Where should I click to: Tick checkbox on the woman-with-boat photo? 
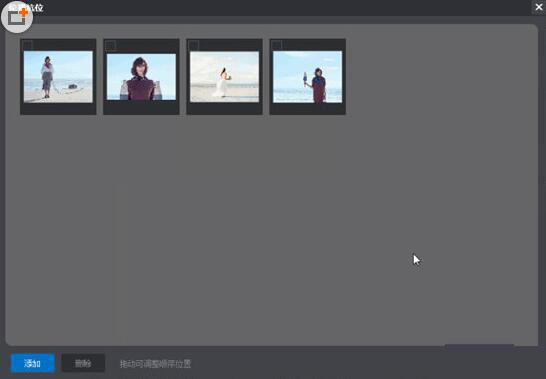tap(28, 45)
